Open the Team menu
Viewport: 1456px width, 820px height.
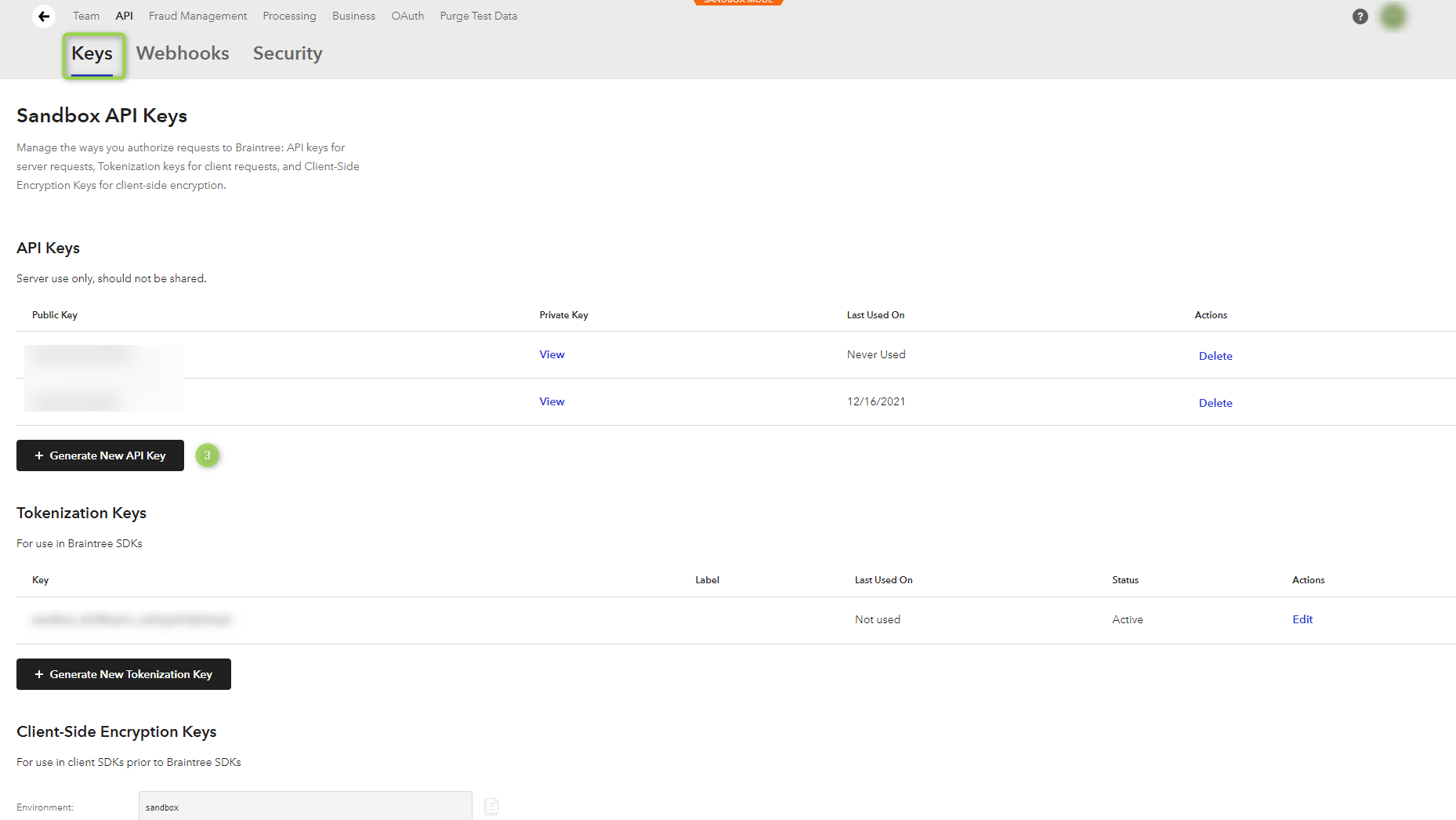86,16
